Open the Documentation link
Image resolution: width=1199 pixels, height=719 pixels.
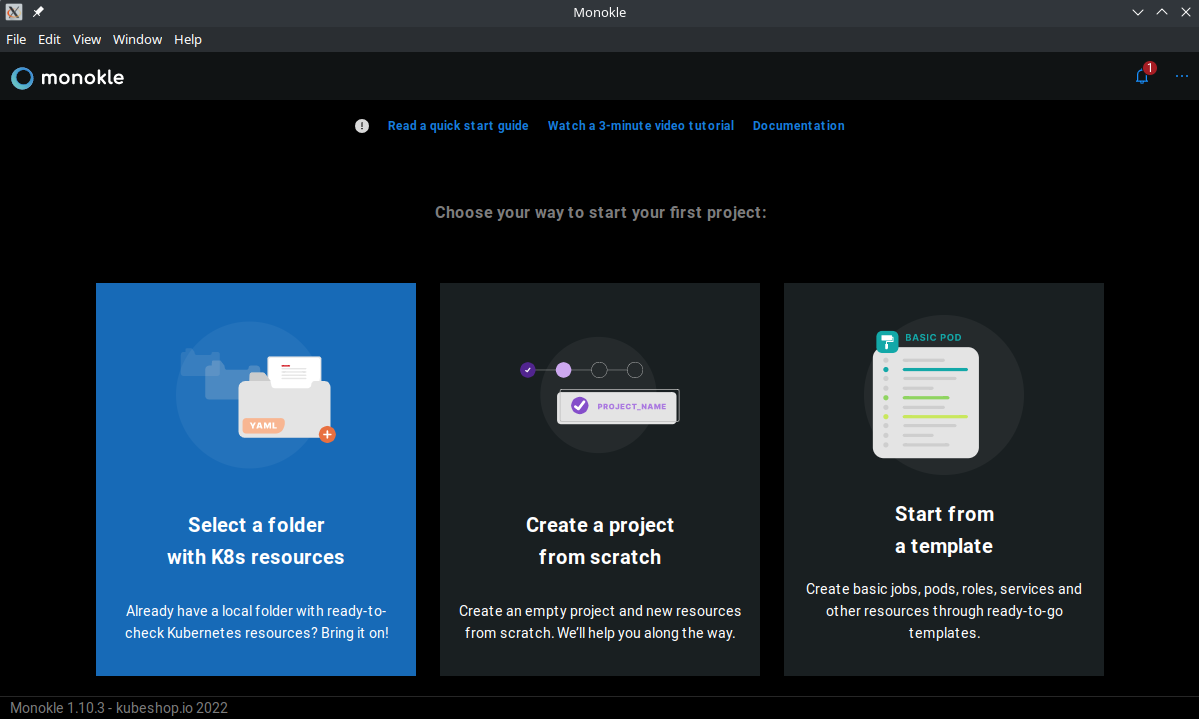[x=798, y=126]
